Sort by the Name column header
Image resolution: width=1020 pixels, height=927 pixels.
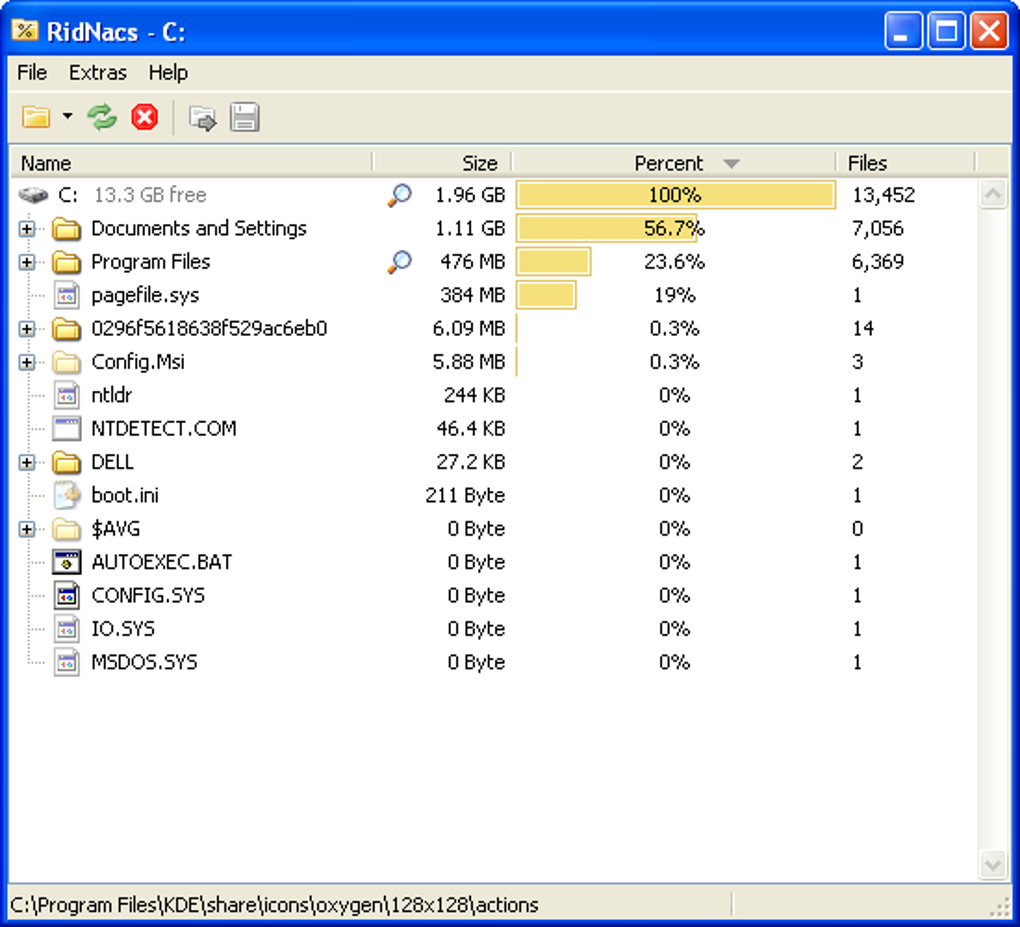tap(191, 163)
